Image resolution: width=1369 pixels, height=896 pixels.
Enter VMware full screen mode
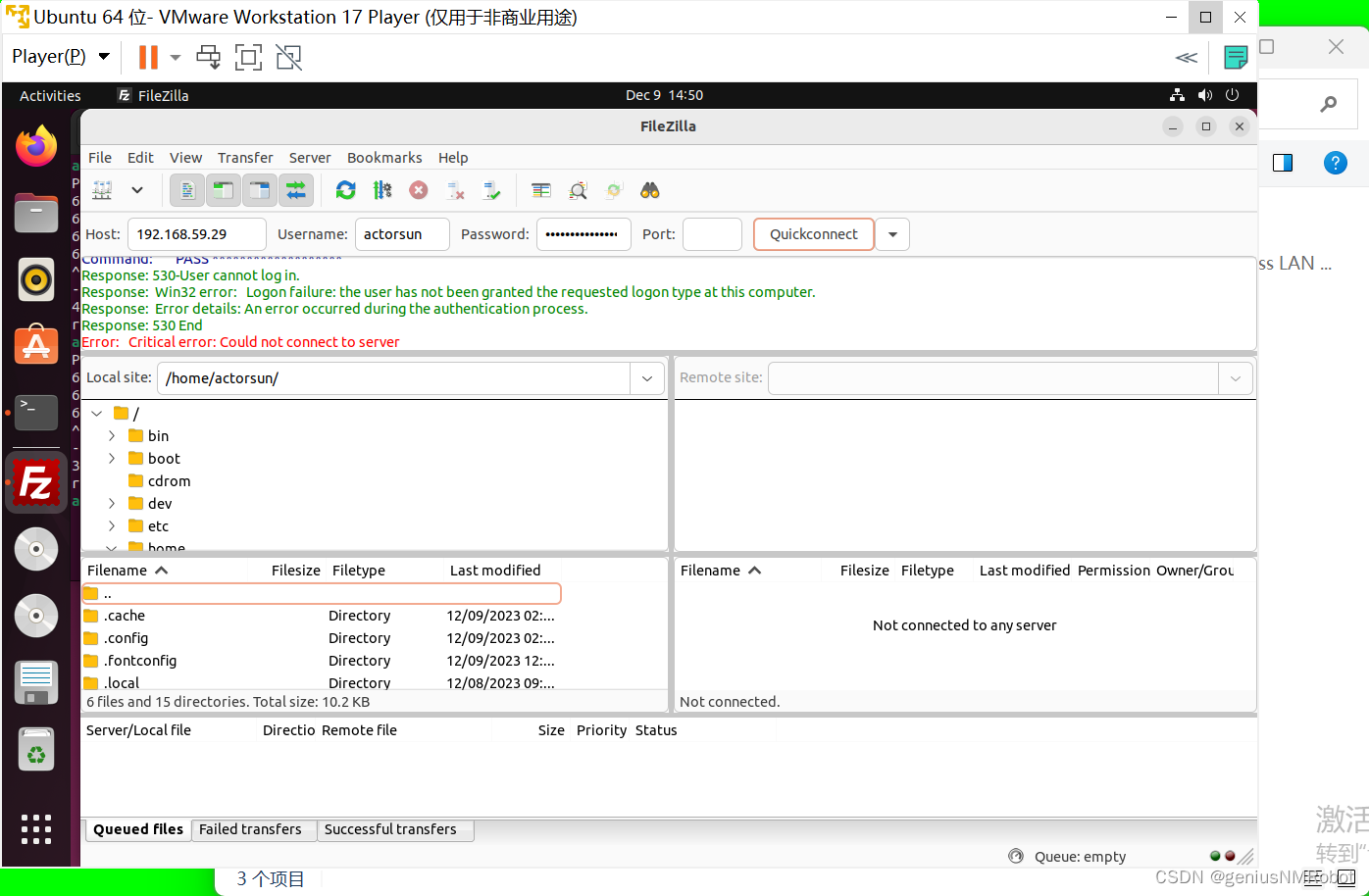[248, 57]
